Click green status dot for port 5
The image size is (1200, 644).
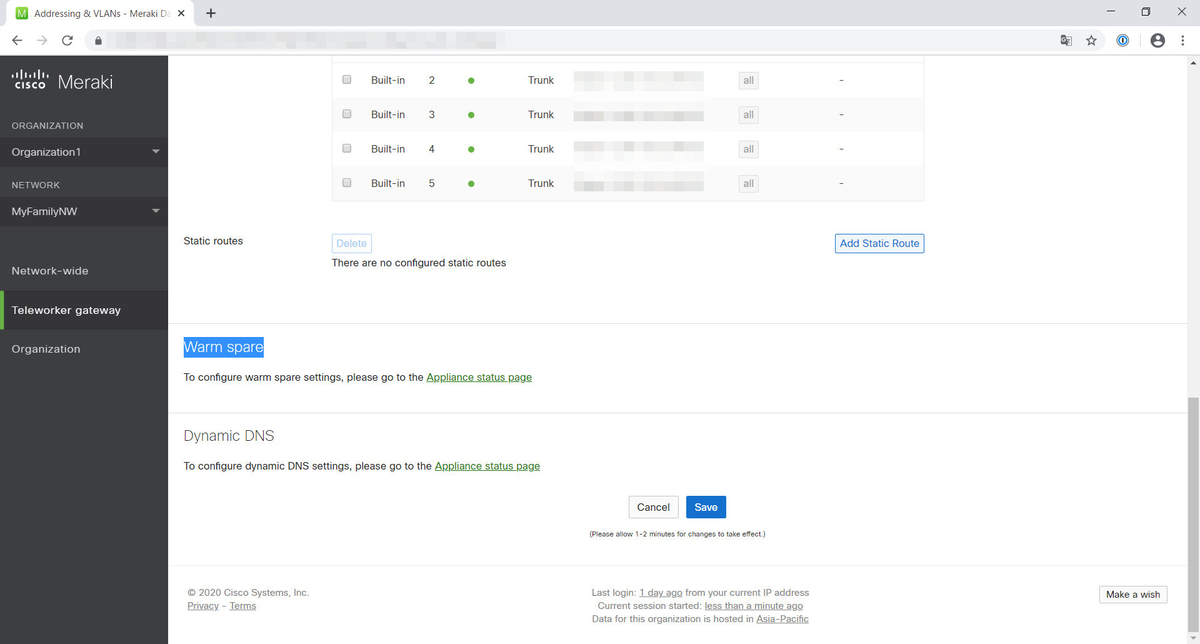[471, 184]
